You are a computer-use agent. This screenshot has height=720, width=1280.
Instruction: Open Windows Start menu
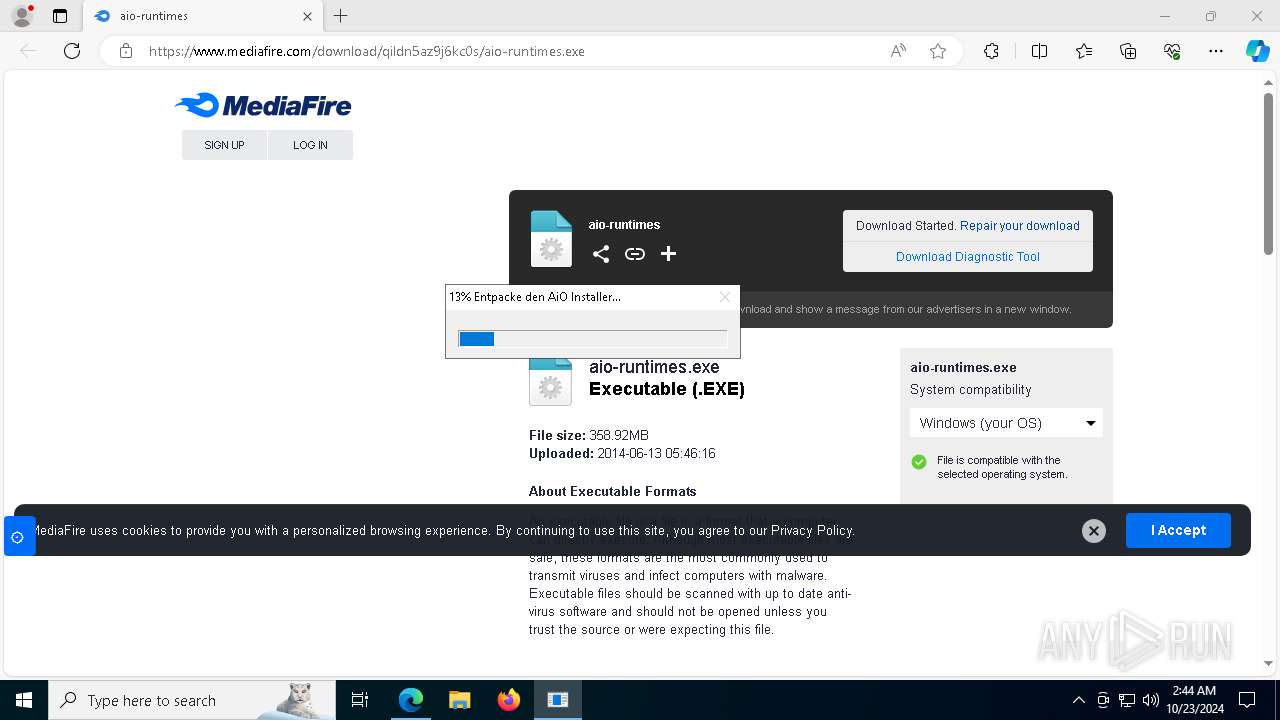coord(24,700)
